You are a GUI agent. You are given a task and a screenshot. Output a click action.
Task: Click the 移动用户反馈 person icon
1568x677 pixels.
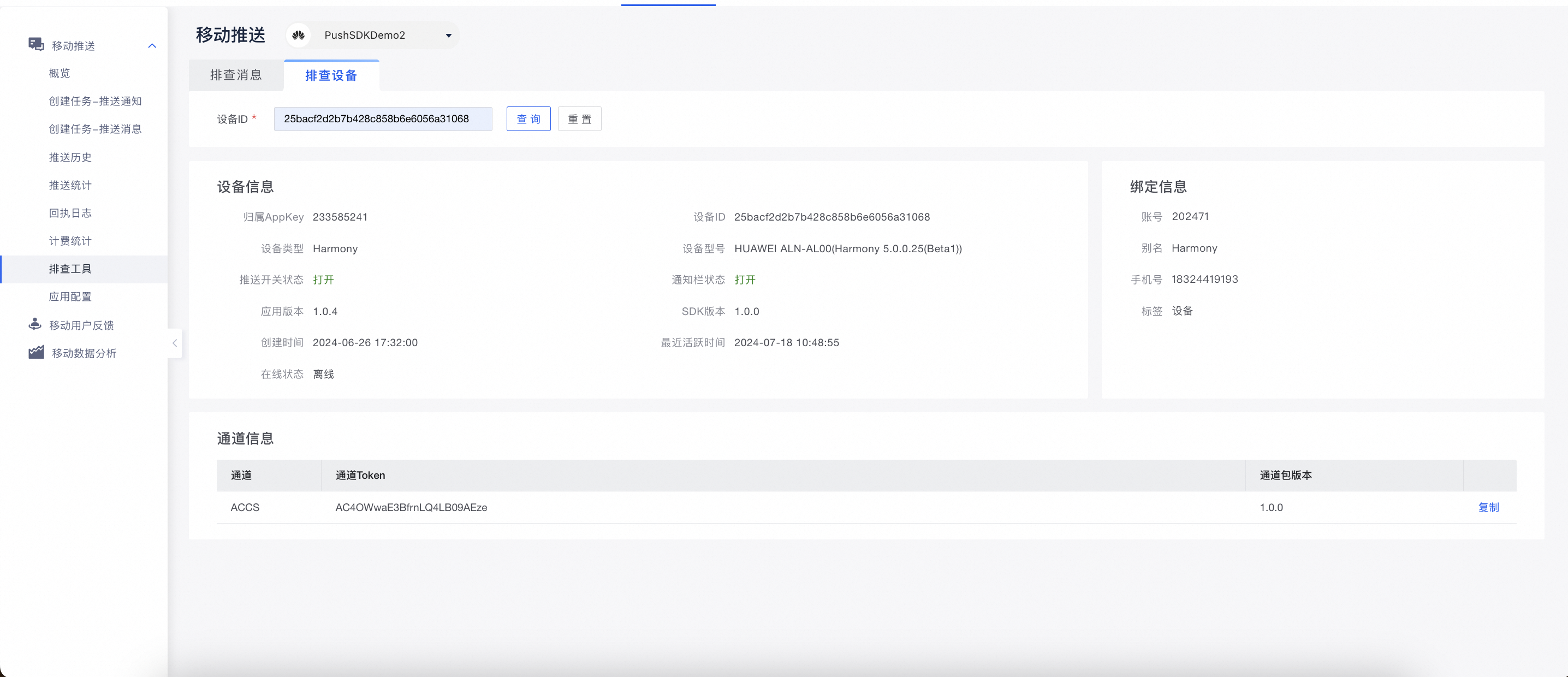click(35, 324)
